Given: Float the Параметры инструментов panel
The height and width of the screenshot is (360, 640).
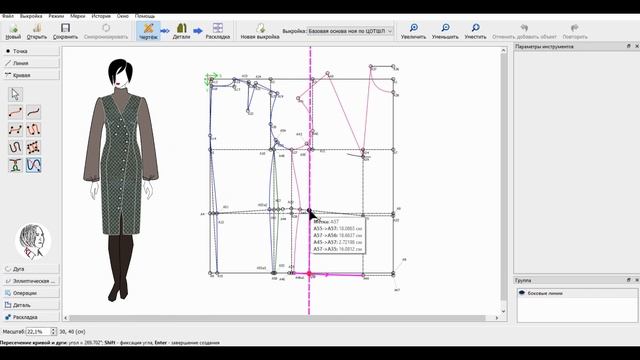Looking at the screenshot, I should [629, 46].
